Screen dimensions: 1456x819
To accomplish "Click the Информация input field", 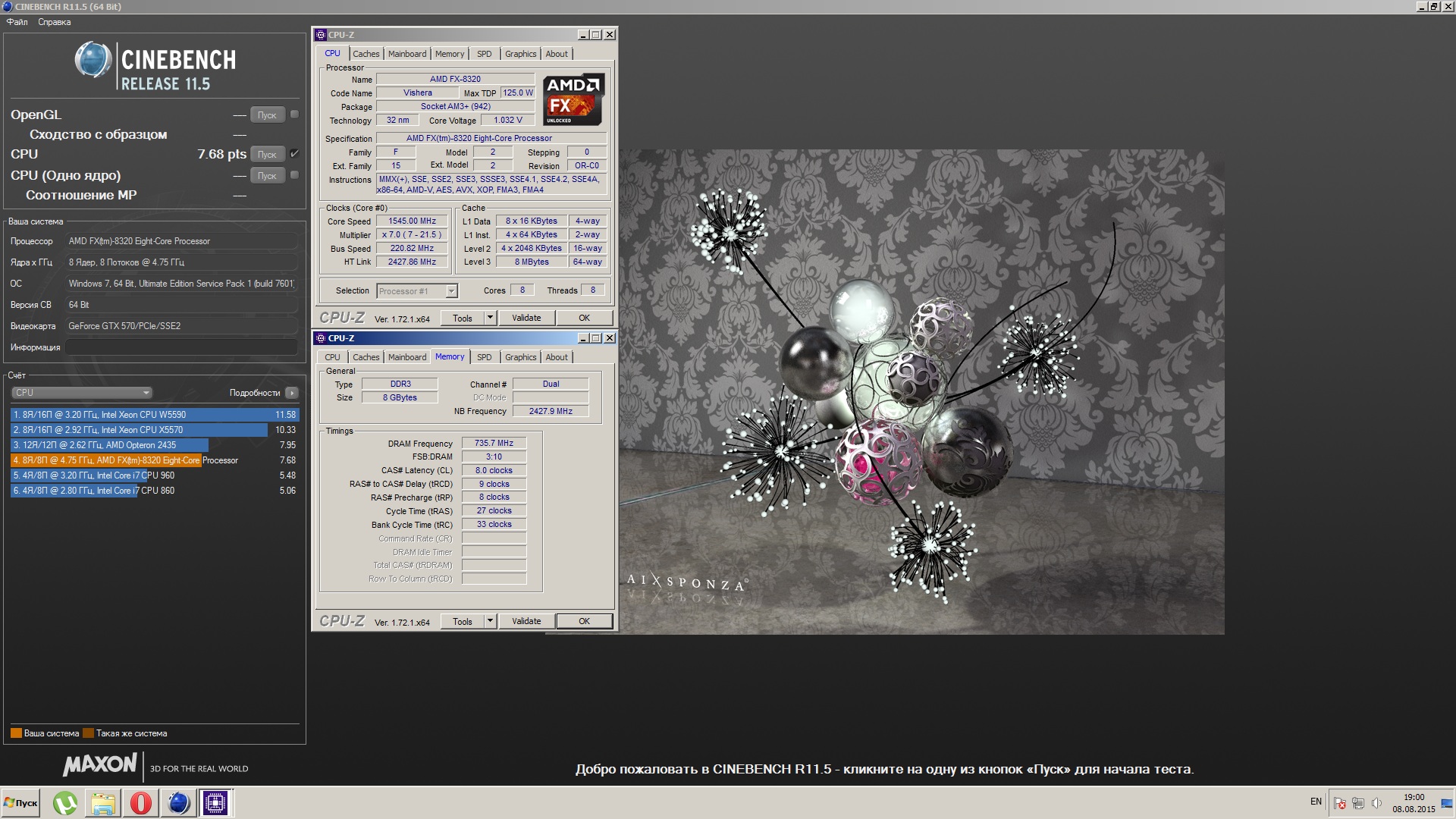I will click(181, 347).
